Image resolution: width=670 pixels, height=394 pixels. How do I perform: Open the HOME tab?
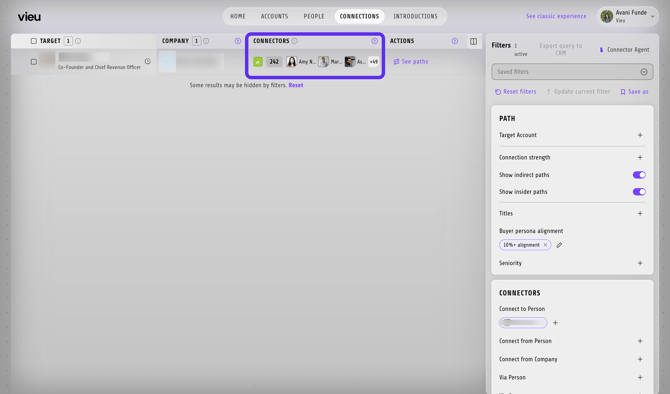pyautogui.click(x=238, y=16)
